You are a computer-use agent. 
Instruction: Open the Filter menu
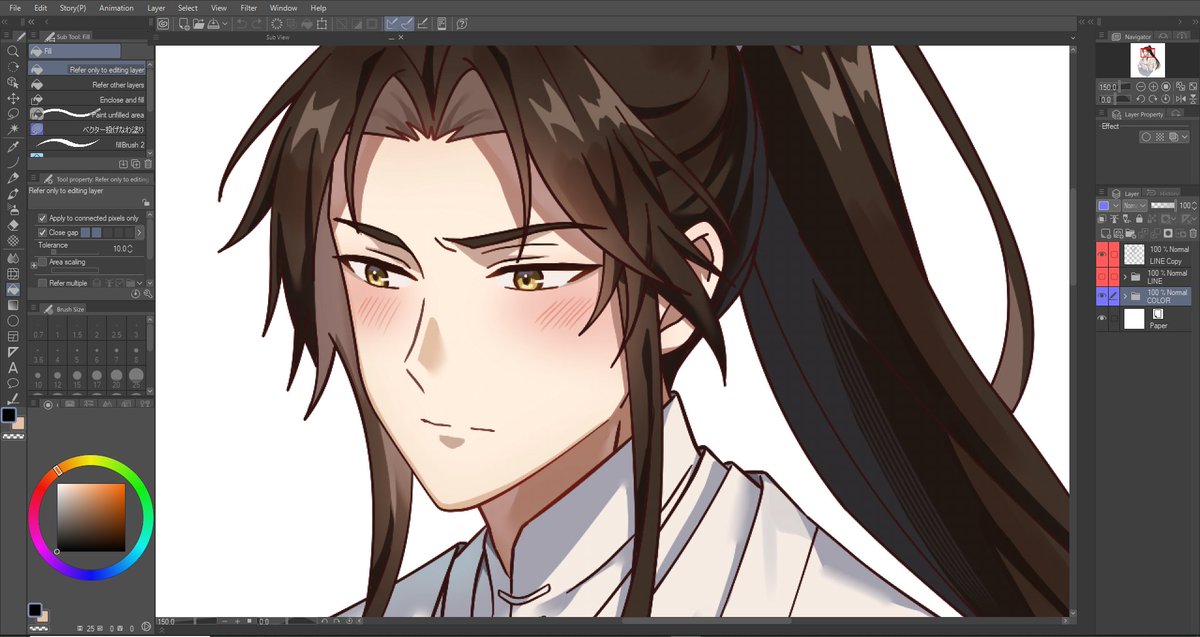tap(248, 8)
